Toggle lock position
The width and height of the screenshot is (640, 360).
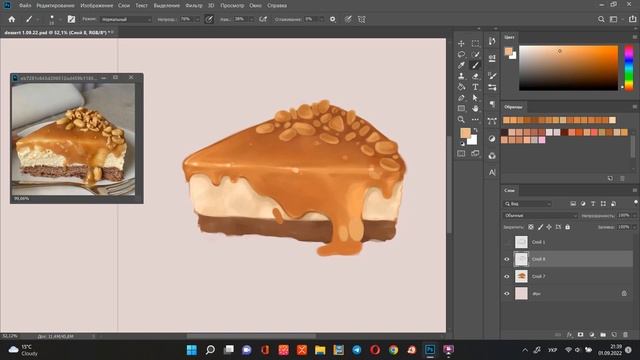[x=549, y=227]
